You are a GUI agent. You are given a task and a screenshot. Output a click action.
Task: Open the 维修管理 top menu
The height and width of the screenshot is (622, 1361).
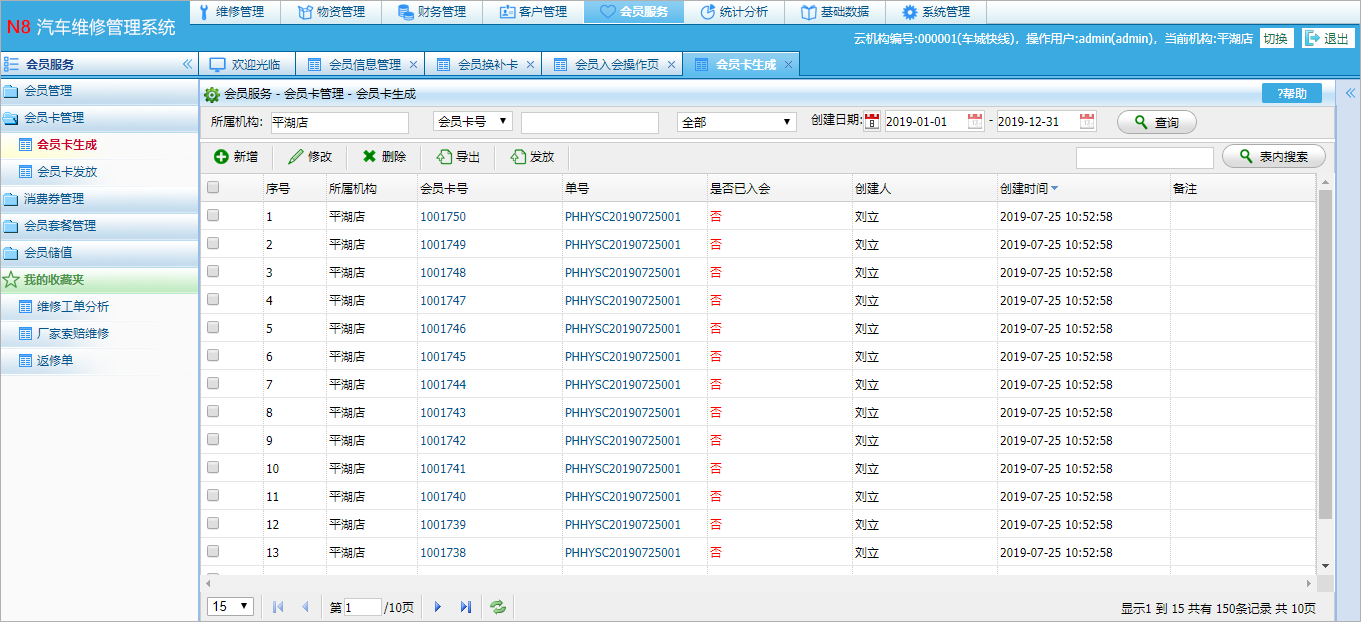[x=233, y=12]
